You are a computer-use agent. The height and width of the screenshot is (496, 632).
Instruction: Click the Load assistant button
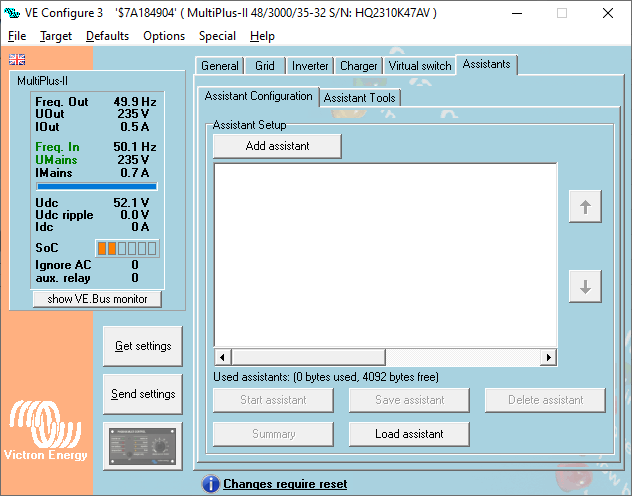click(409, 434)
